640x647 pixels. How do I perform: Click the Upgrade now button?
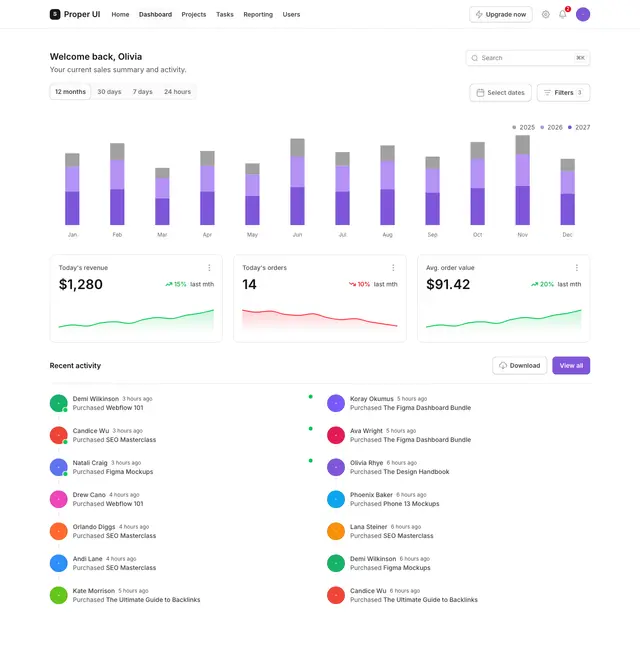[x=501, y=14]
